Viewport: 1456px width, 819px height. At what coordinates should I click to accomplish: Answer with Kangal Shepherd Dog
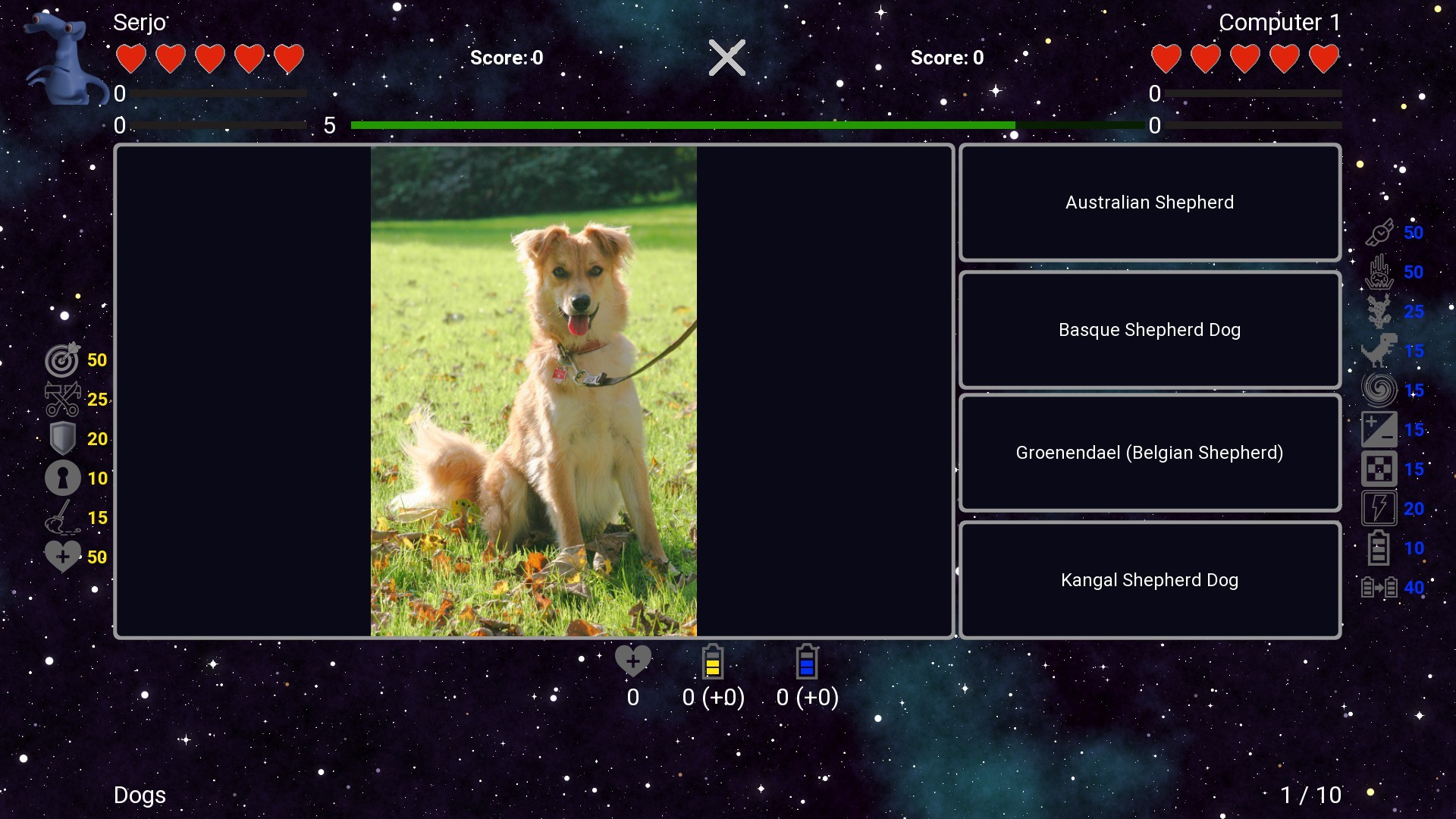pyautogui.click(x=1150, y=580)
